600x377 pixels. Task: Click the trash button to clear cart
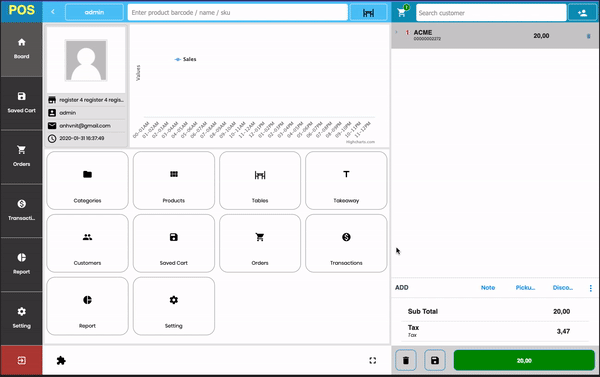[x=406, y=360]
